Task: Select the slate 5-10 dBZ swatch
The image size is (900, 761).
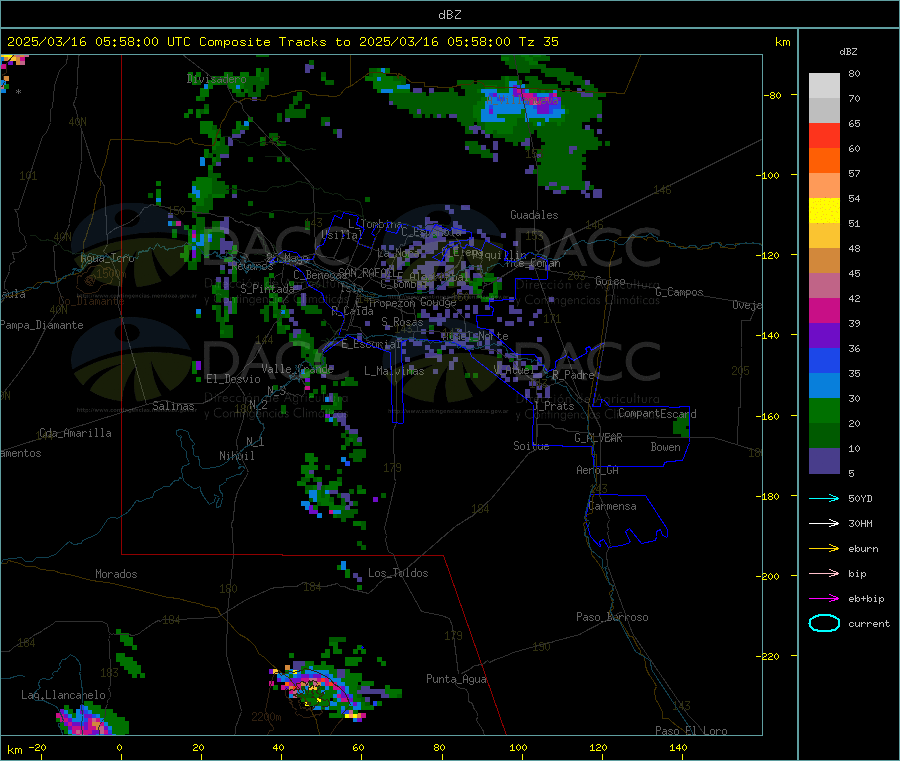Action: 824,461
